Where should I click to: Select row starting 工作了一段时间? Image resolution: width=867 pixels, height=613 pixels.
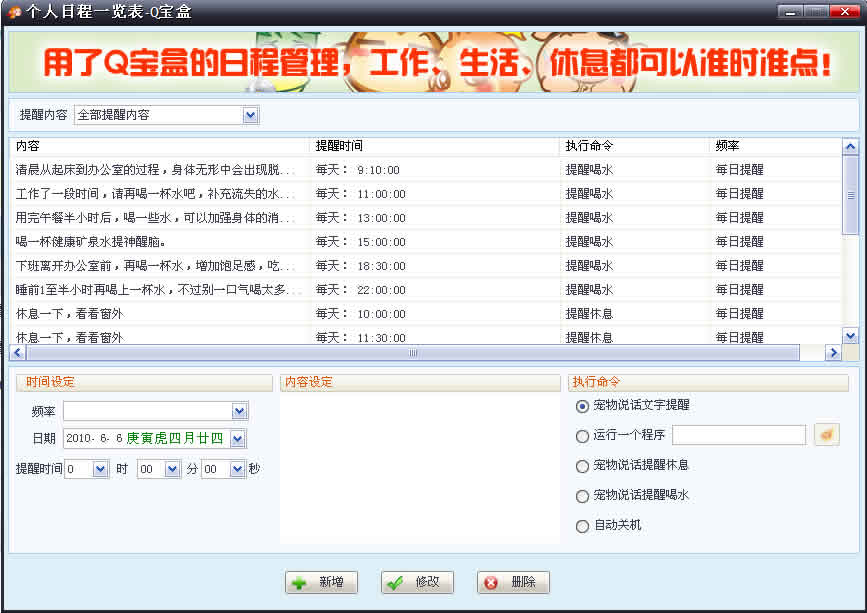tap(426, 194)
